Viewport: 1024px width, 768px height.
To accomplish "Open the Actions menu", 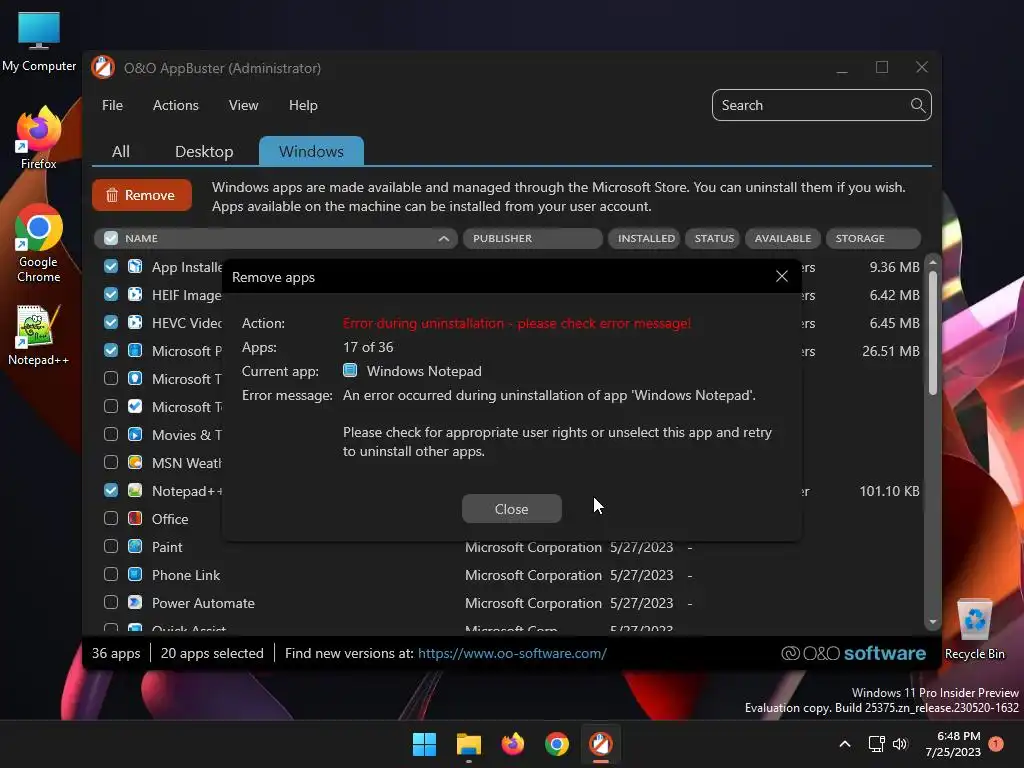I will click(176, 105).
